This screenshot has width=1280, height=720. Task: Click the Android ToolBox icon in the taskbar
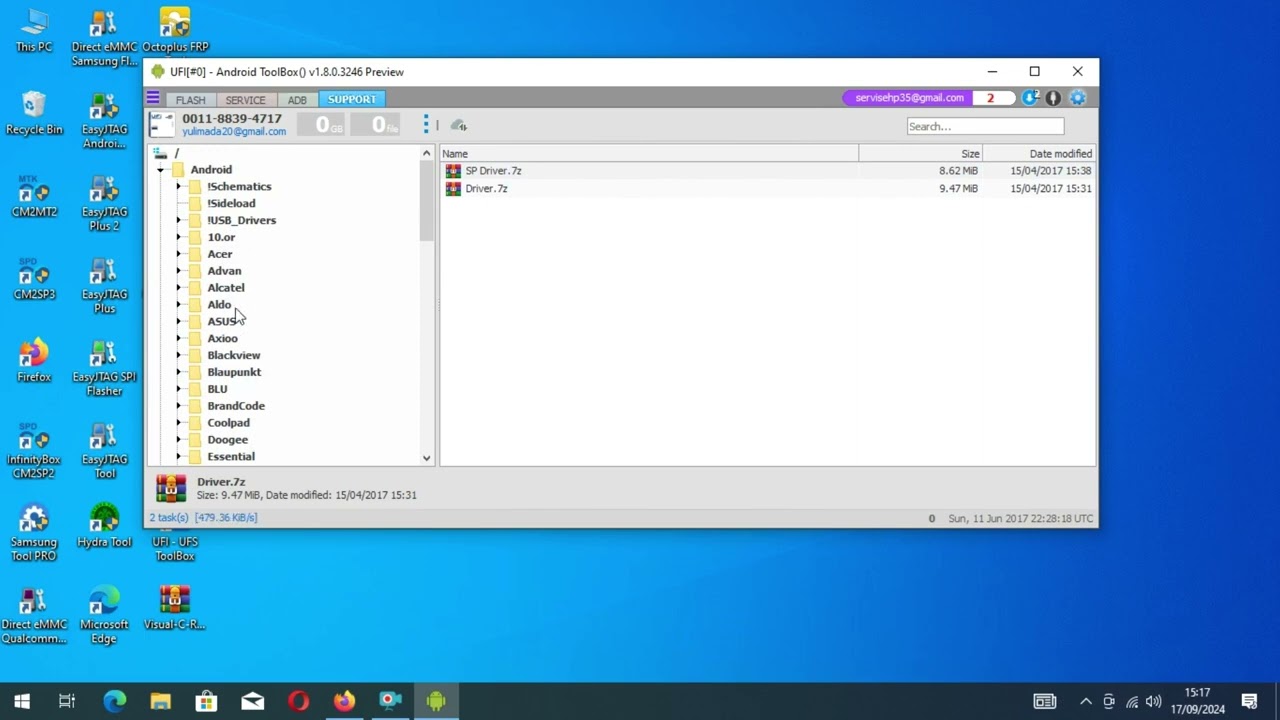click(x=436, y=701)
